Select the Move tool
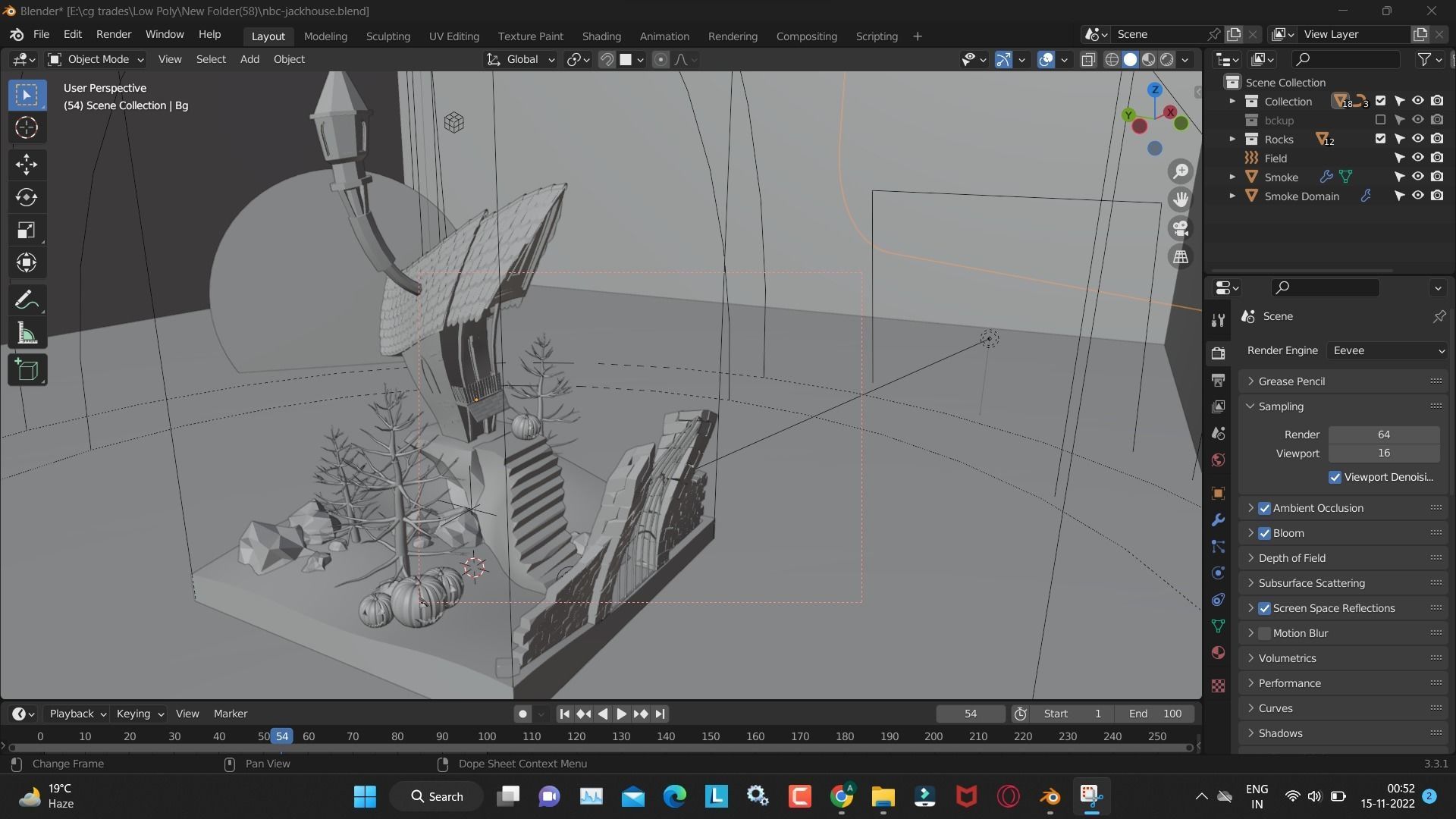 click(27, 164)
